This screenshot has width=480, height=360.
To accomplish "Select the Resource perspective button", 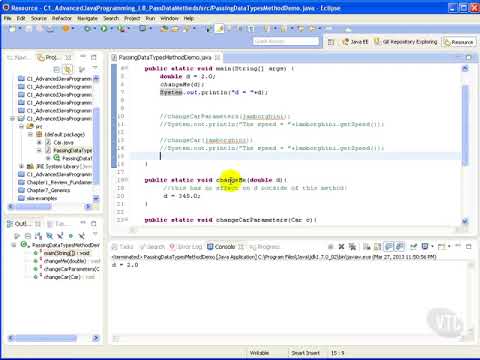I will 459,42.
